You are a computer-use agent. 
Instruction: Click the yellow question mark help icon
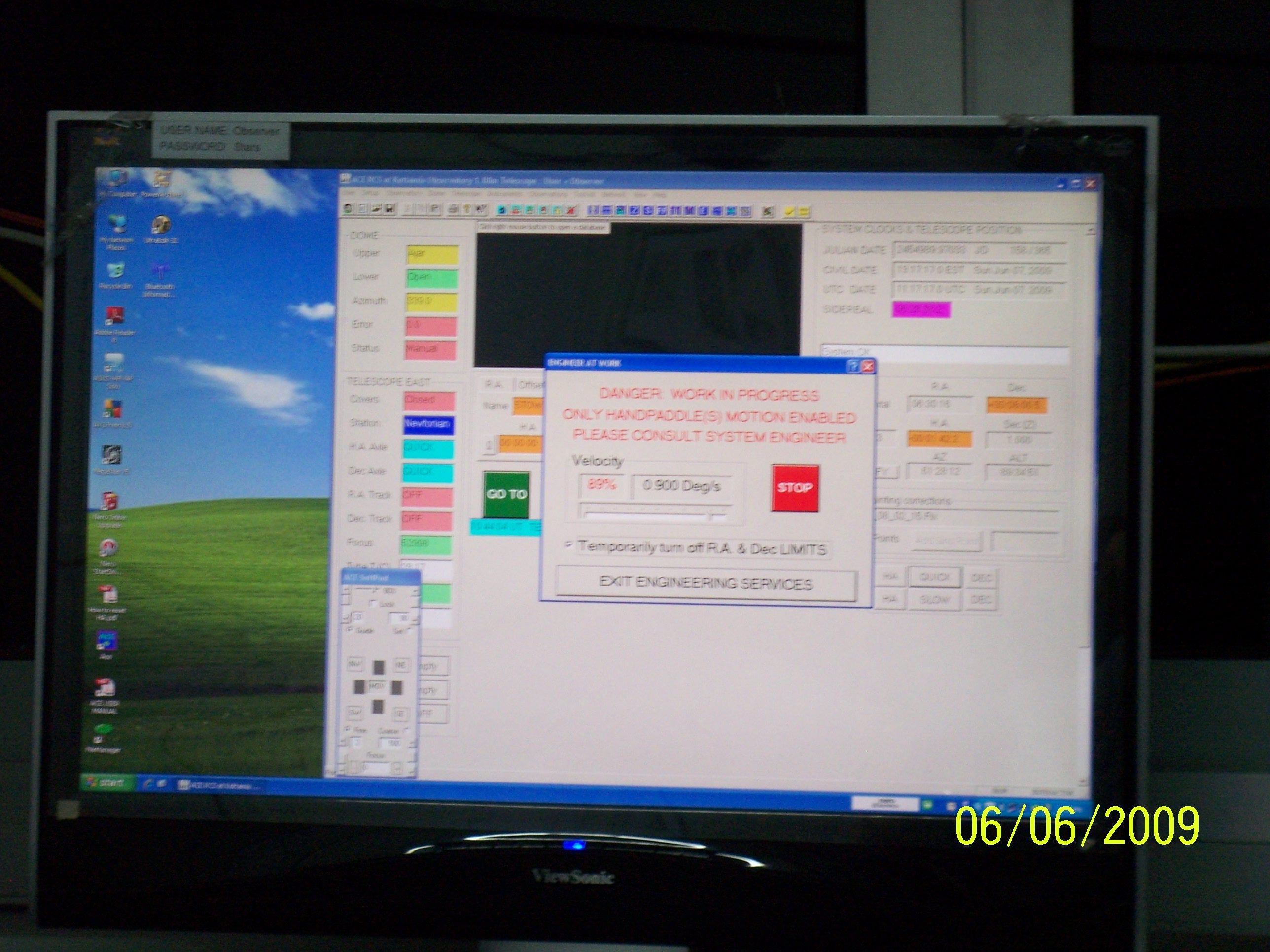click(467, 209)
